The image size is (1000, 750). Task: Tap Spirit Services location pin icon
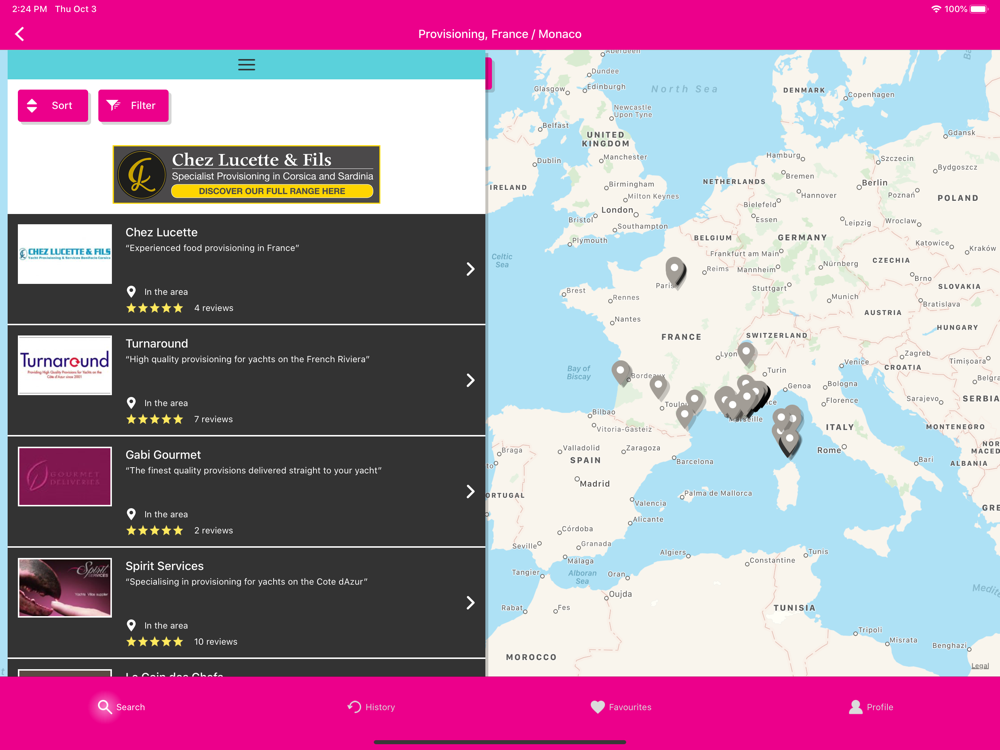pos(131,625)
